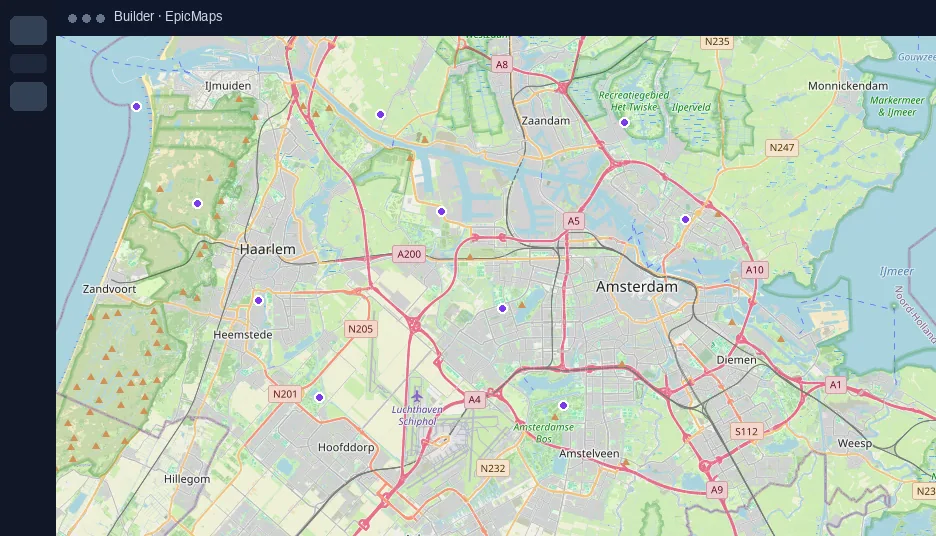The image size is (936, 536).
Task: Open the last block in the left sidebar
Action: pyautogui.click(x=29, y=96)
